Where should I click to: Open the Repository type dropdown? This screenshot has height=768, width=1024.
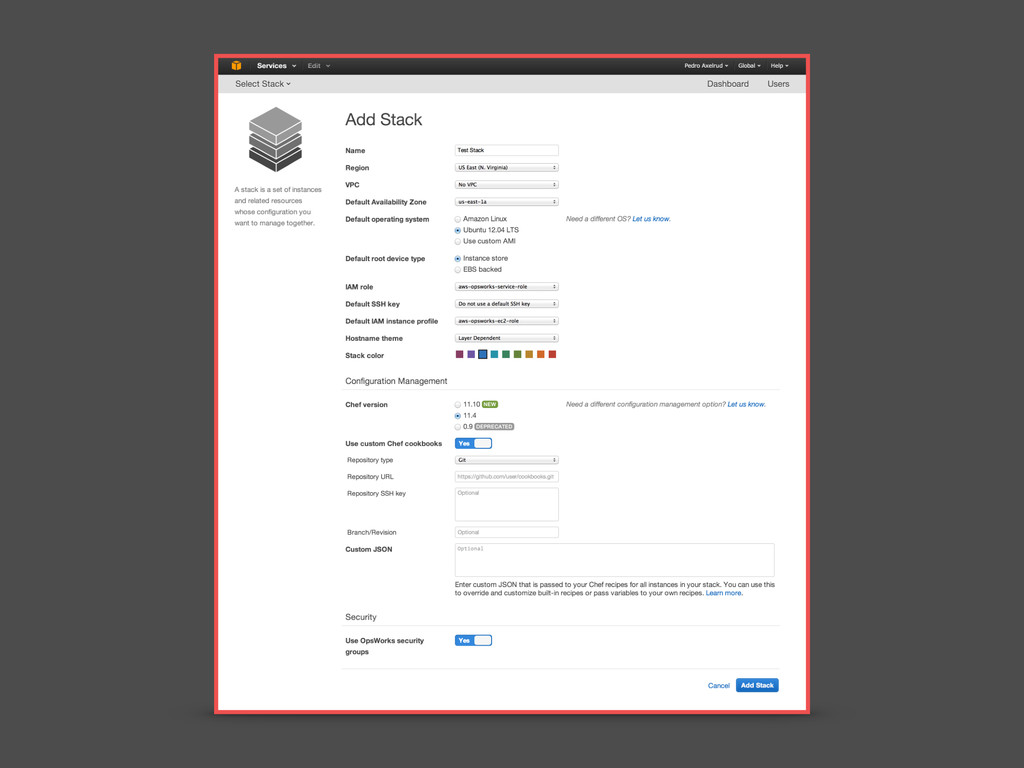[506, 460]
